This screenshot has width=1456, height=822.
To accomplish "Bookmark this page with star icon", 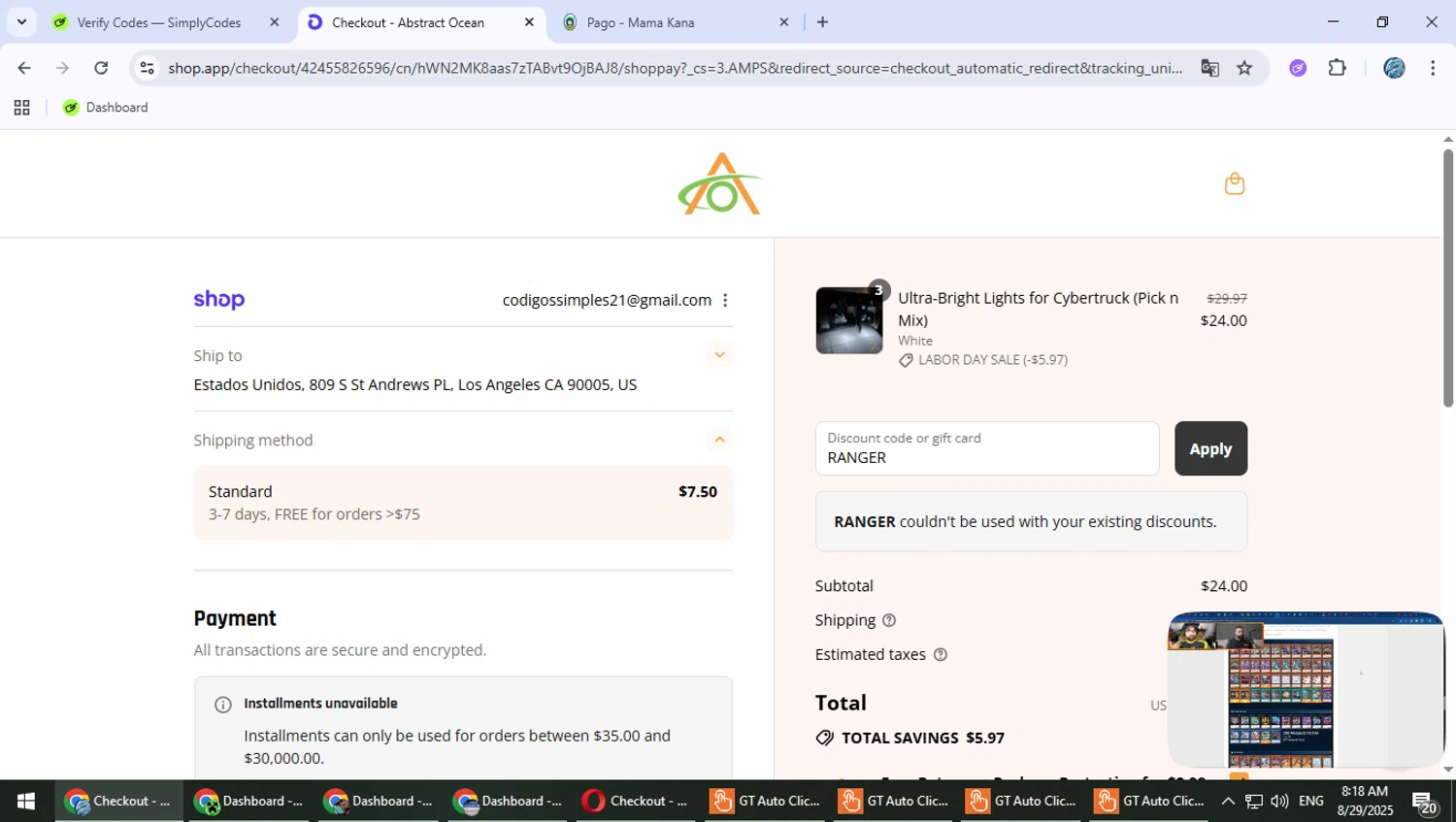I will [x=1244, y=68].
